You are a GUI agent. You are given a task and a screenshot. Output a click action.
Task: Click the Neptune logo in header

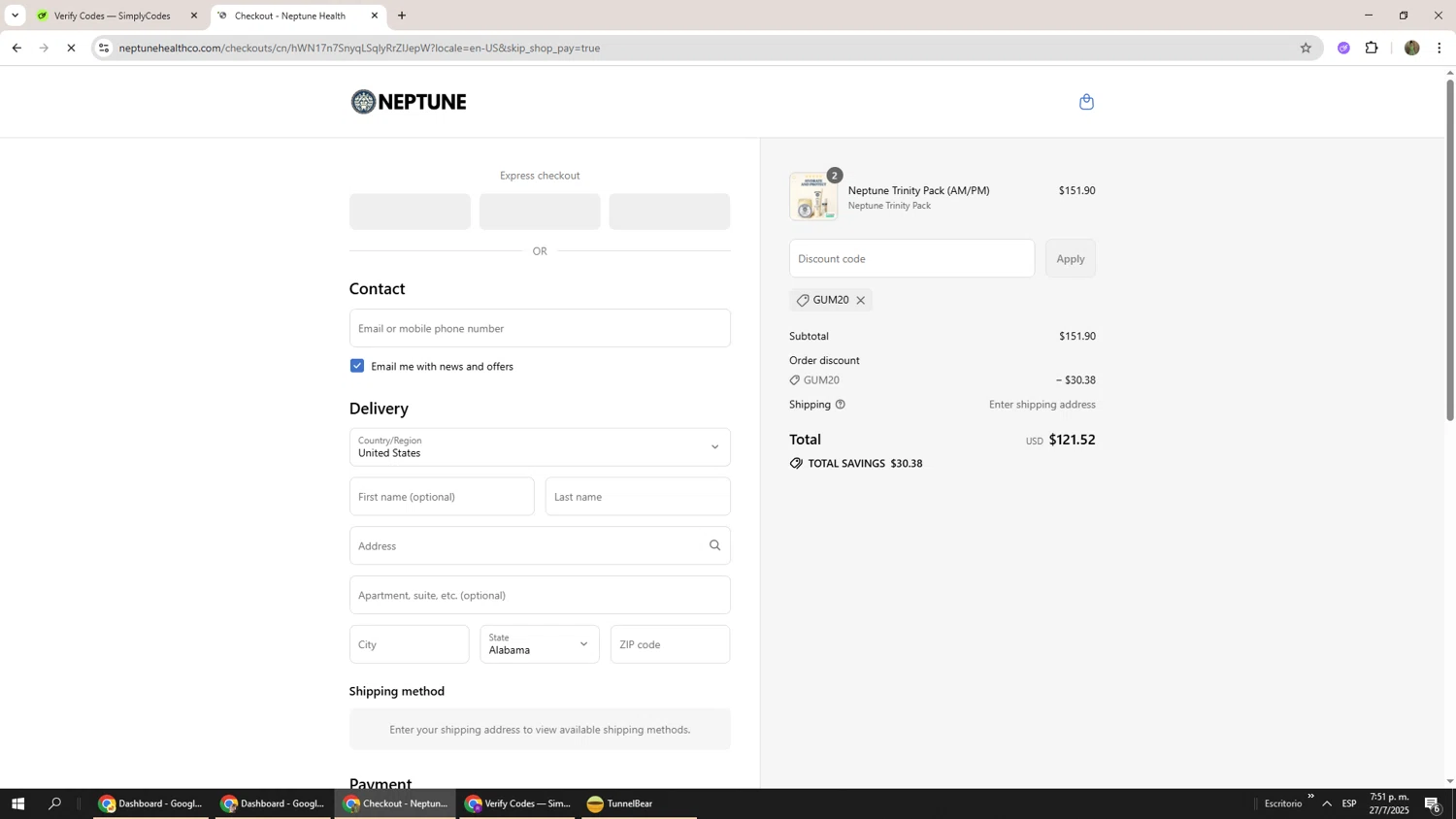409,102
